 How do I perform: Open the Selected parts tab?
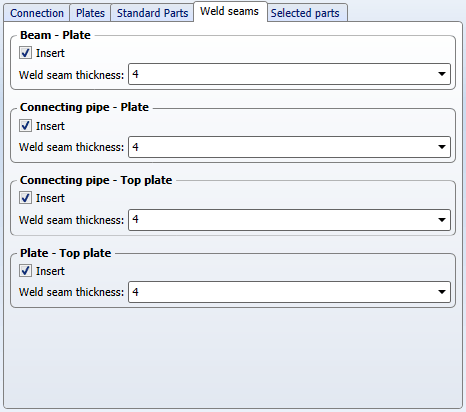(305, 13)
